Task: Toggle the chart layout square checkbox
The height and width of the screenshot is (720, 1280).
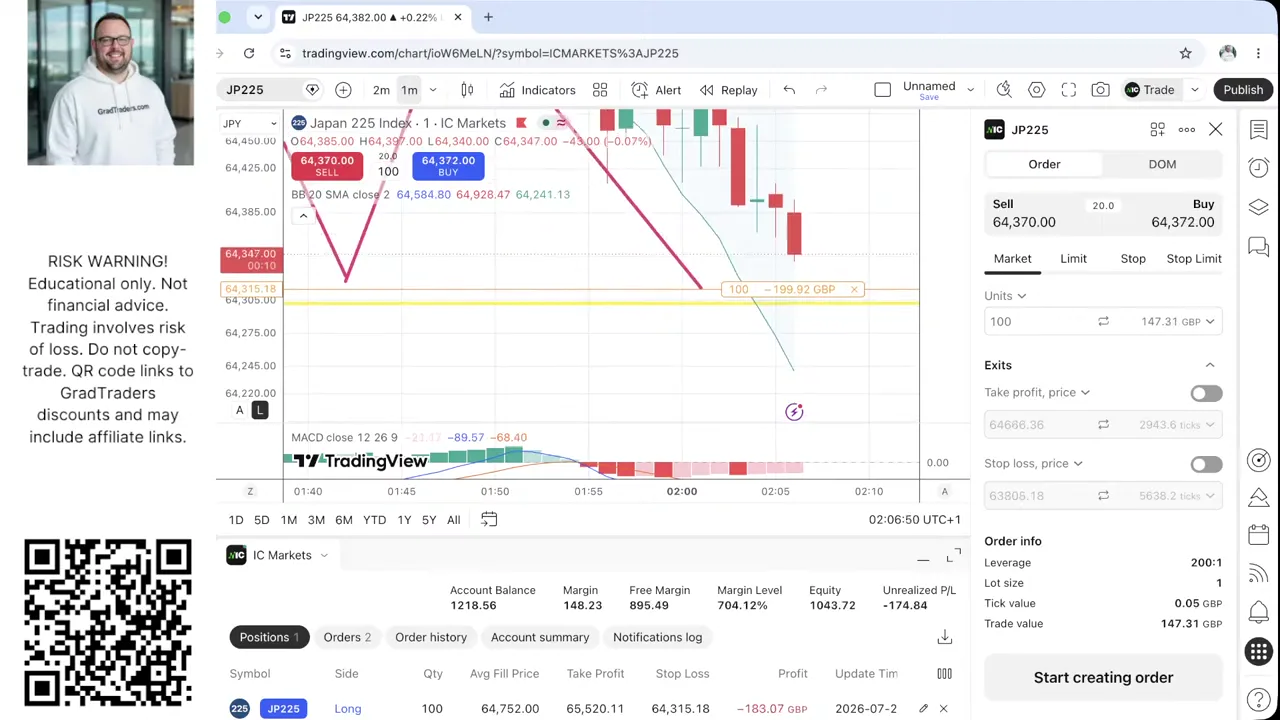Action: click(x=883, y=90)
